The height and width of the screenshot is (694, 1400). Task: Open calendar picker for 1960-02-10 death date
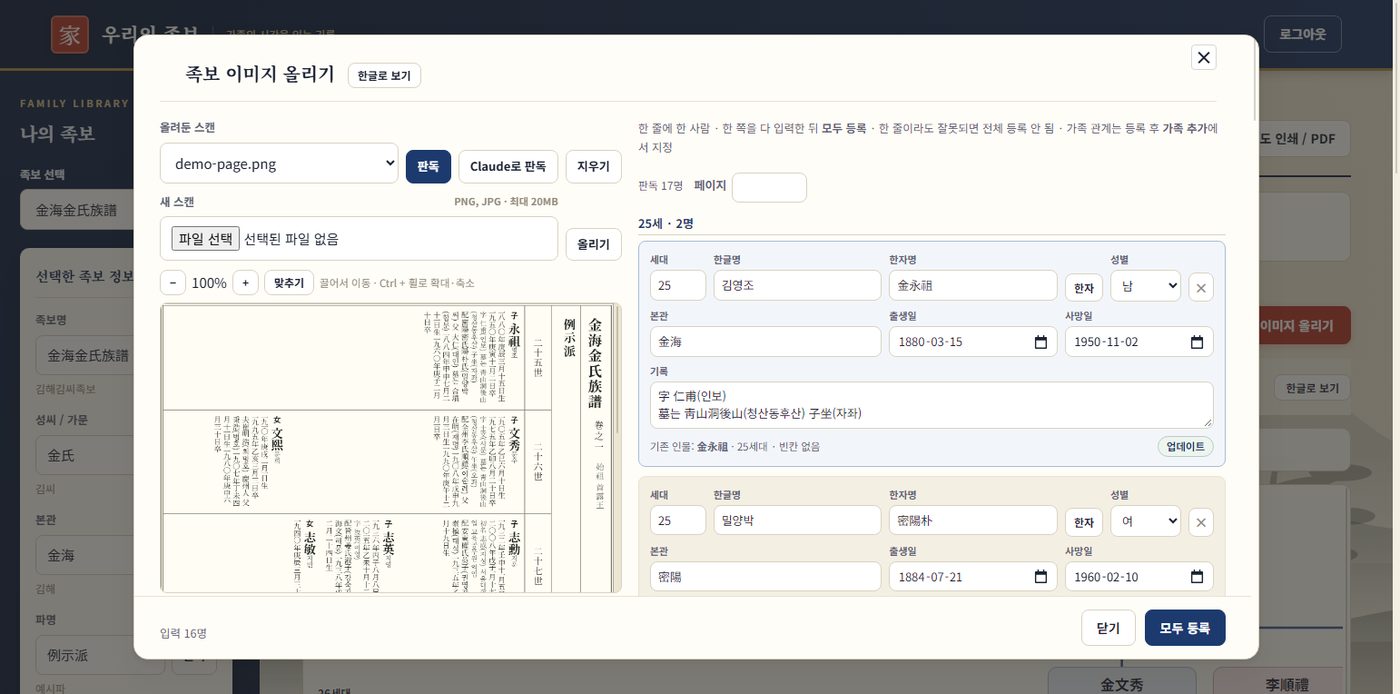1197,577
